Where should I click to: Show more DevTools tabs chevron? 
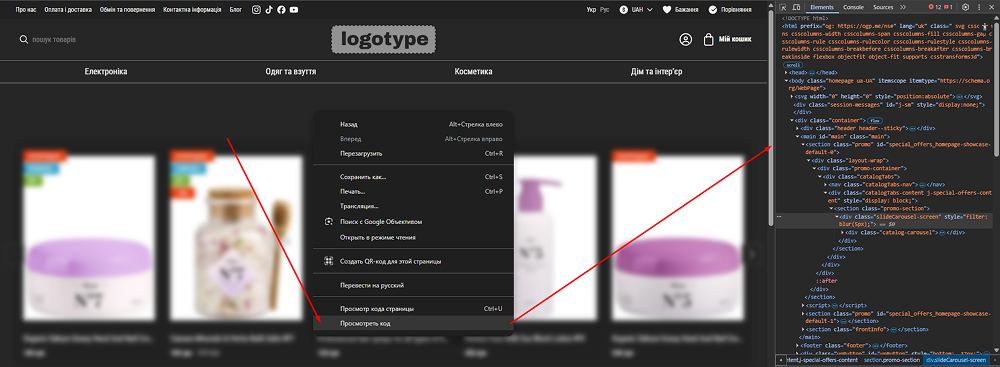(902, 7)
